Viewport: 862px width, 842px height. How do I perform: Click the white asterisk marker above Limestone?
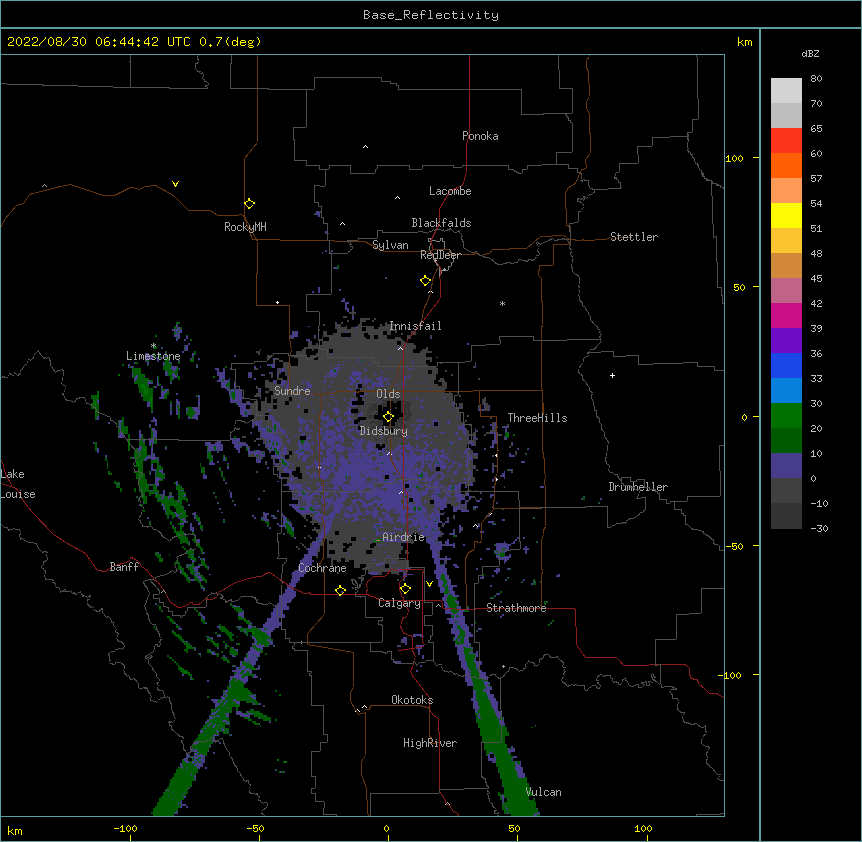pos(154,346)
